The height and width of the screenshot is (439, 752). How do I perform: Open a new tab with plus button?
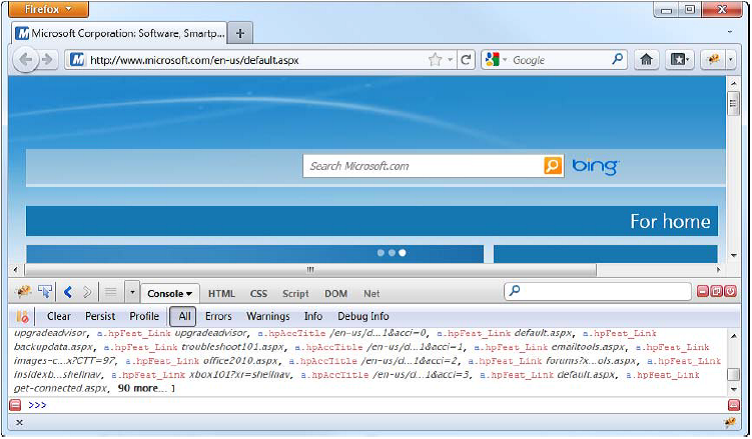click(240, 33)
